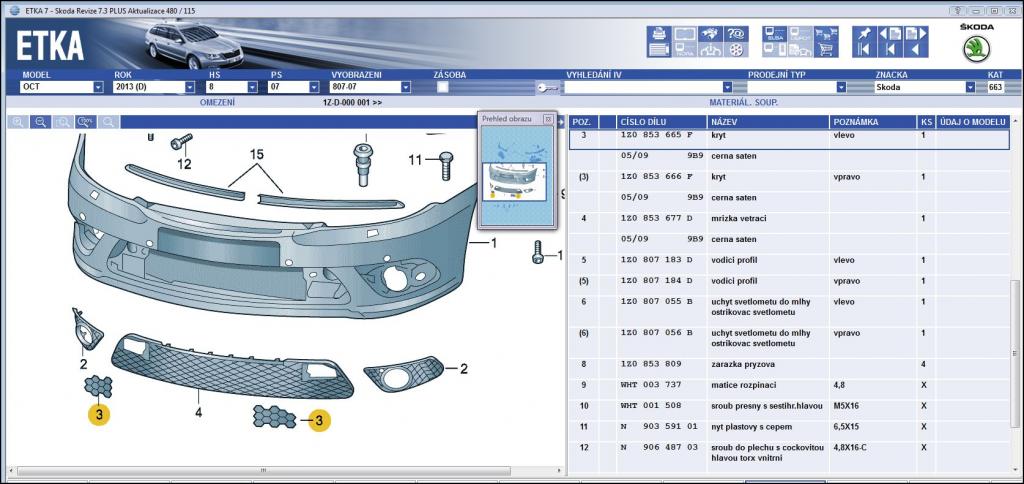This screenshot has width=1024, height=484.
Task: Click the ?@ help inquiry icon
Action: [x=736, y=34]
